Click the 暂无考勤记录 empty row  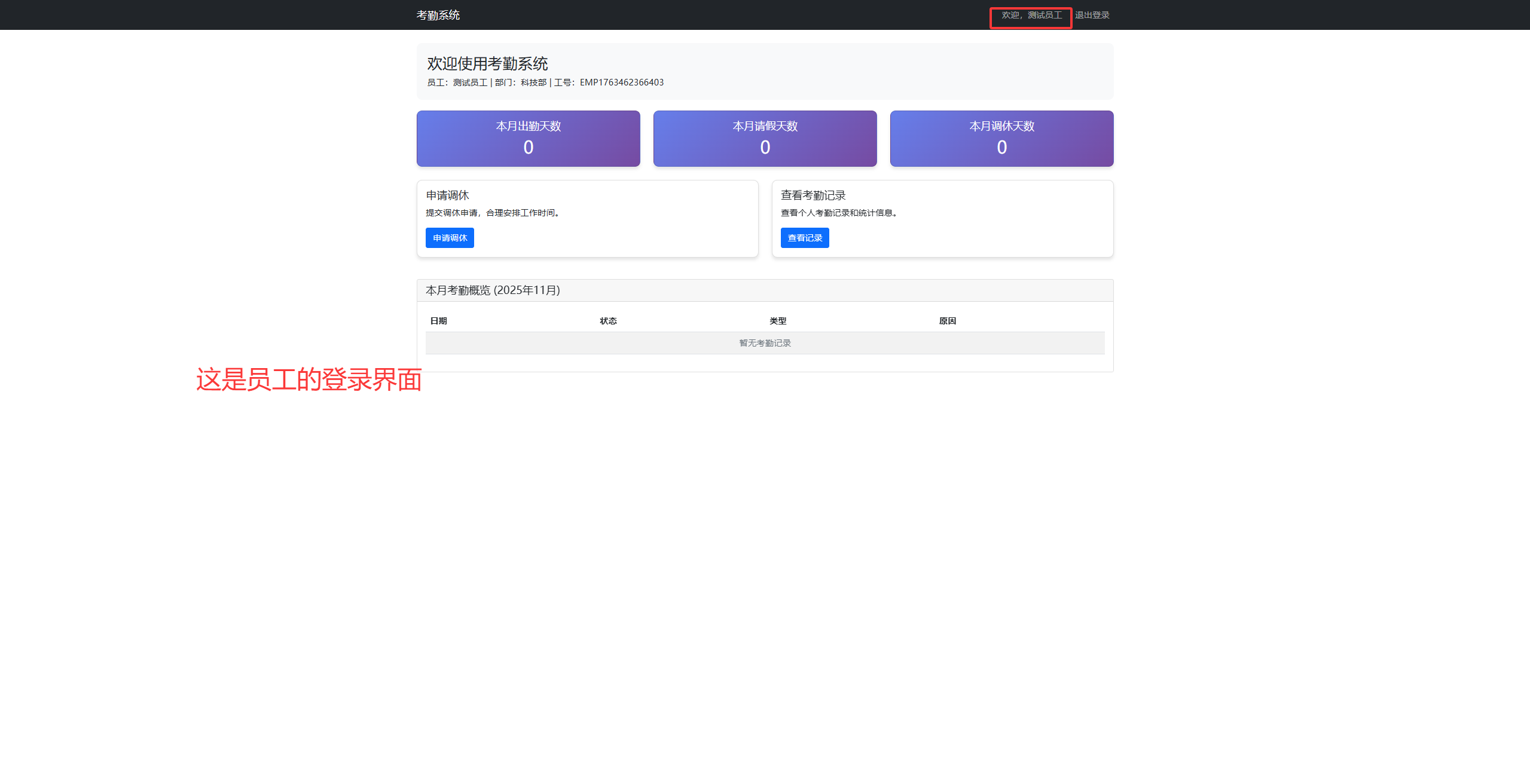(x=765, y=343)
